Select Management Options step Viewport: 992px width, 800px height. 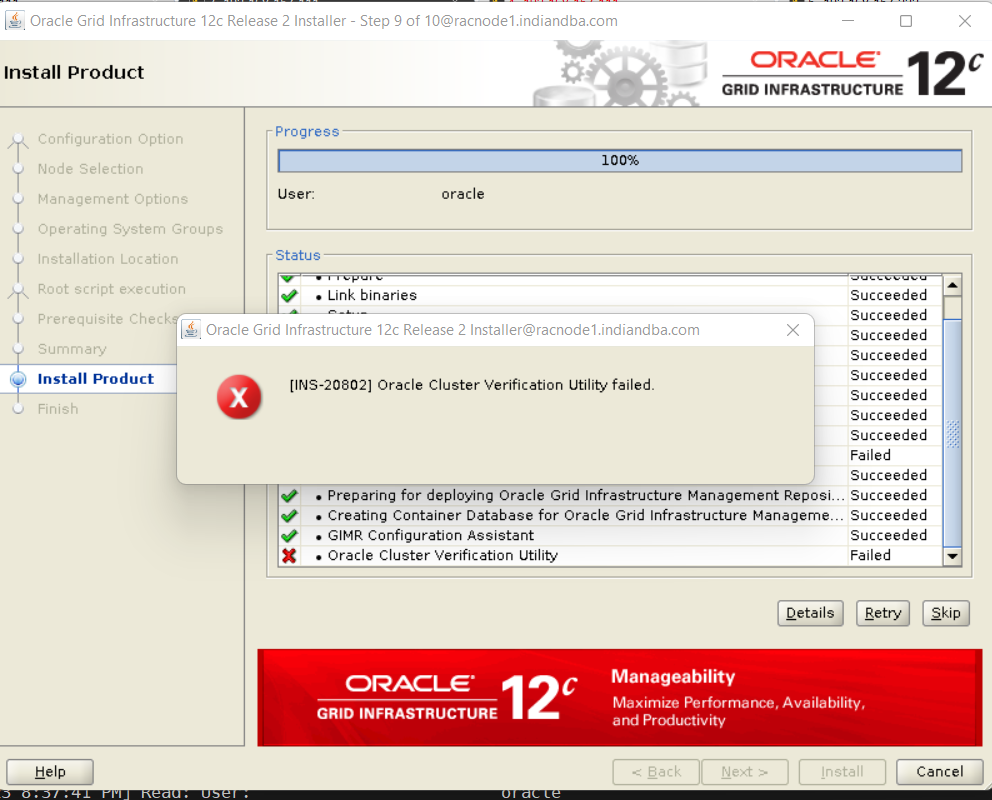click(x=113, y=199)
